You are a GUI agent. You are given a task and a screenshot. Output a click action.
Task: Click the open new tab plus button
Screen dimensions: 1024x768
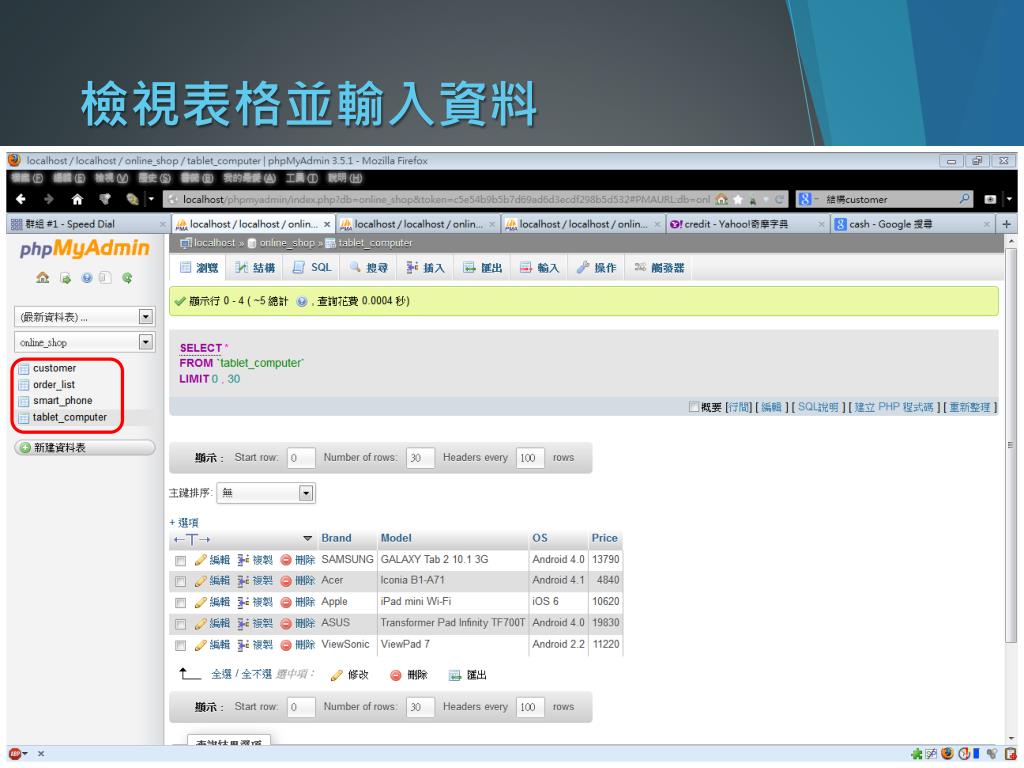click(x=1006, y=224)
